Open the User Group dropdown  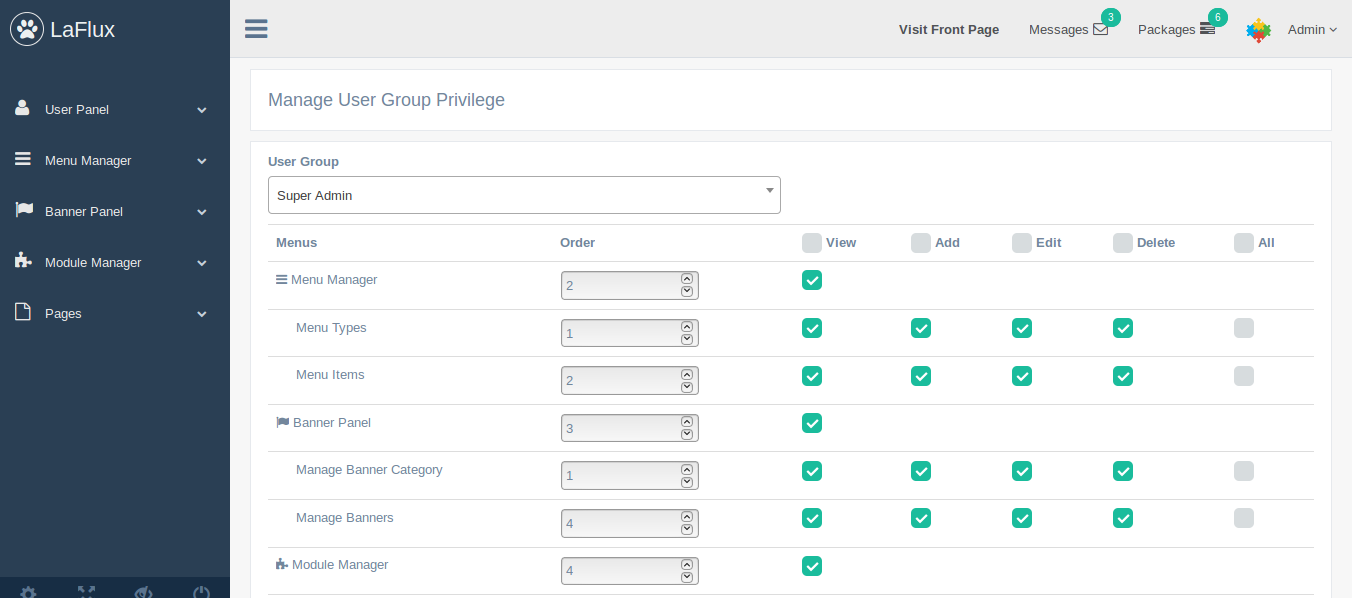(524, 195)
